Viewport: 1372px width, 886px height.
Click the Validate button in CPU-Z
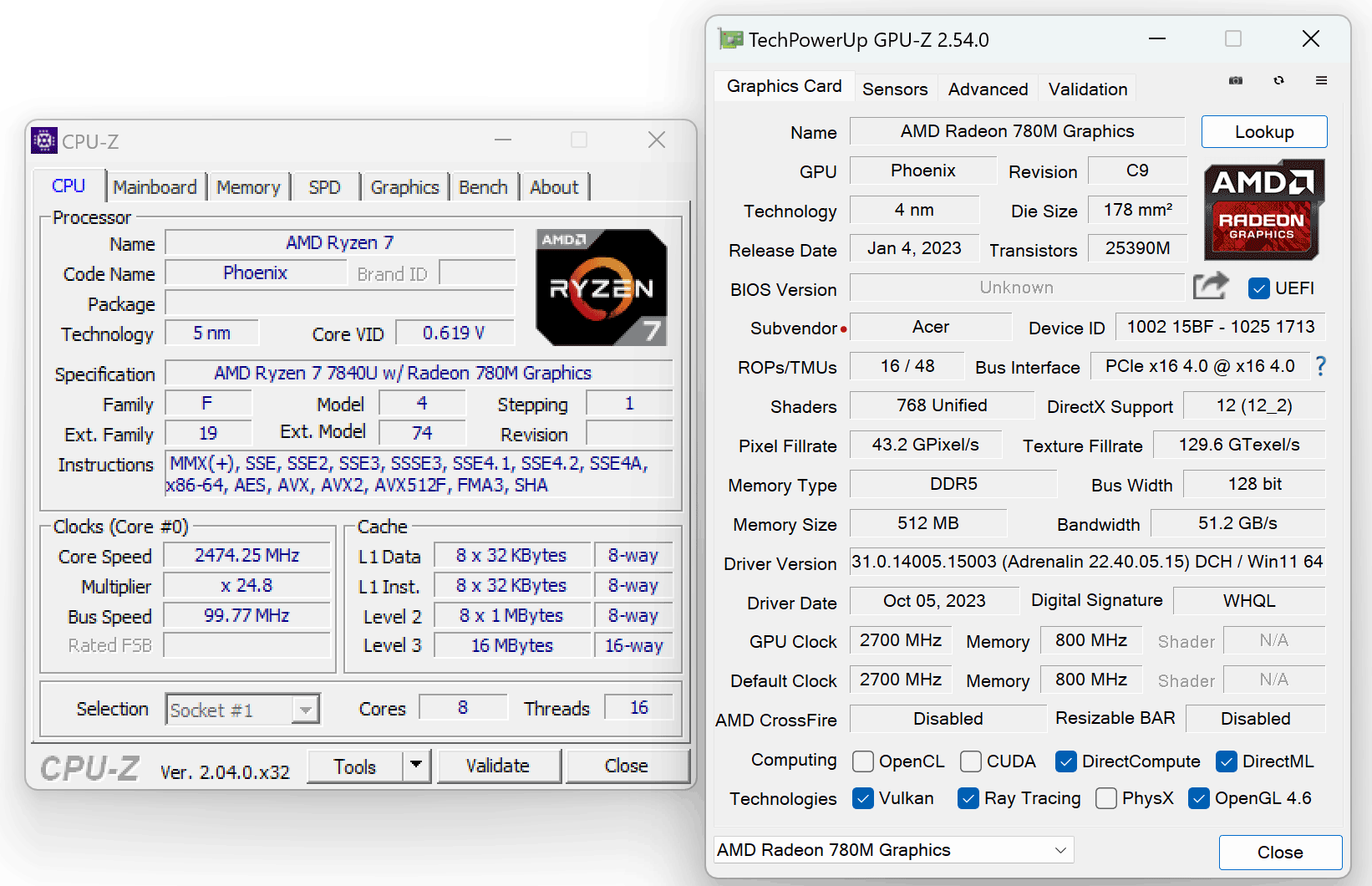click(498, 766)
